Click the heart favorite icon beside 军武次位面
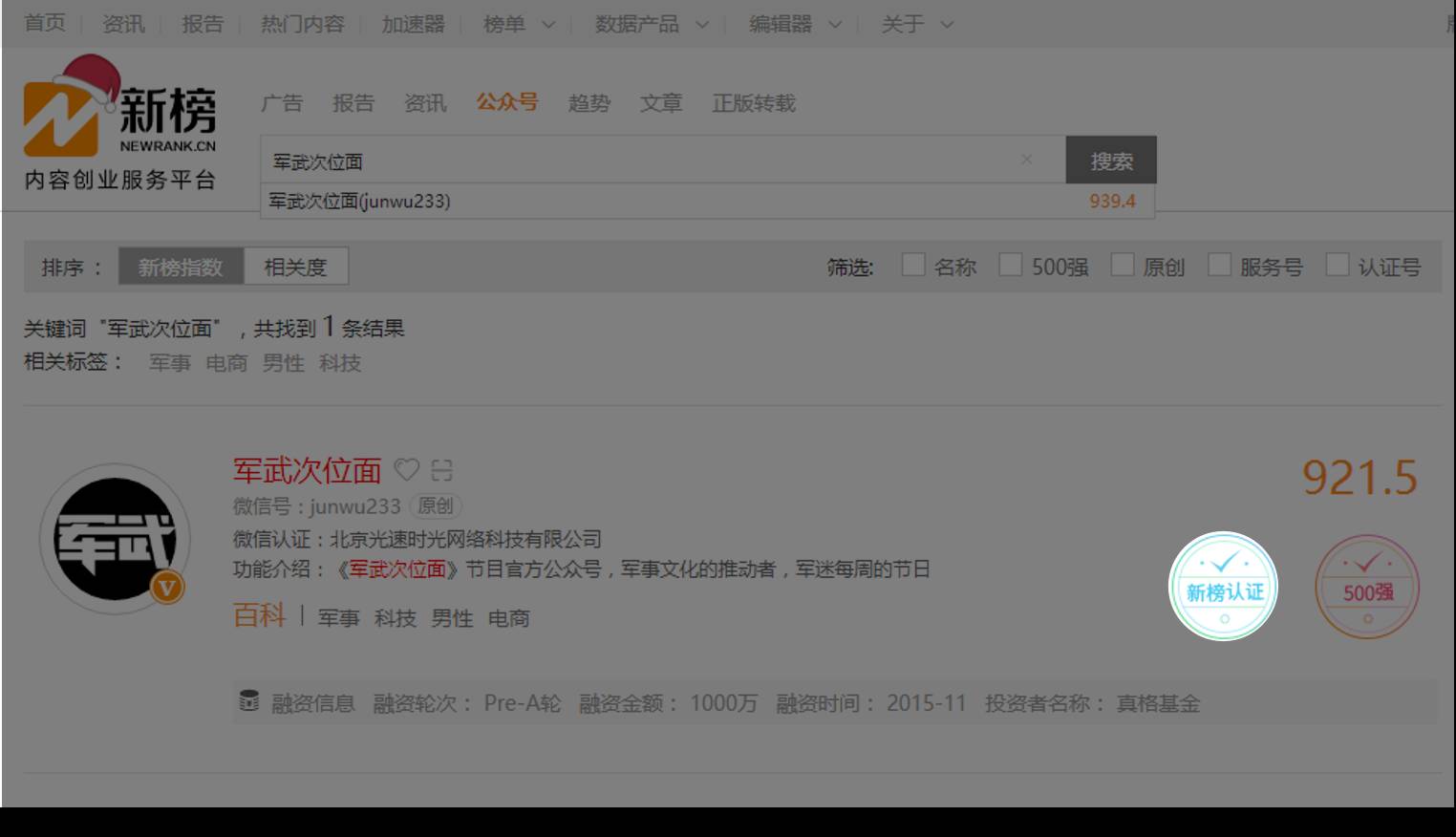Screen dimensions: 1456x837 click(407, 470)
